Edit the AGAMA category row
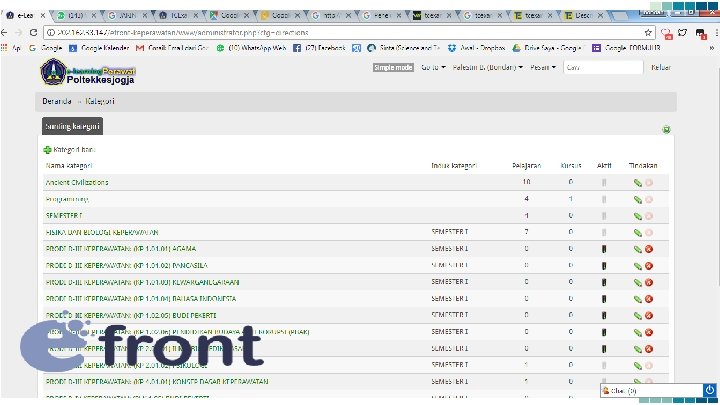 click(x=637, y=249)
